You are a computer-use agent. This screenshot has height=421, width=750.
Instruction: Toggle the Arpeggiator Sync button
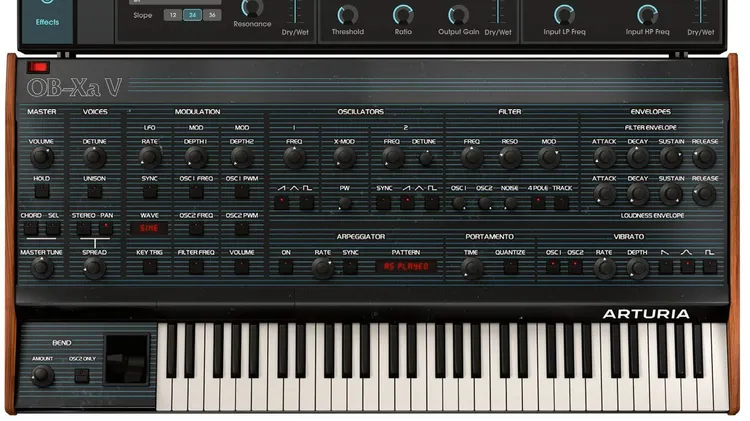point(350,266)
